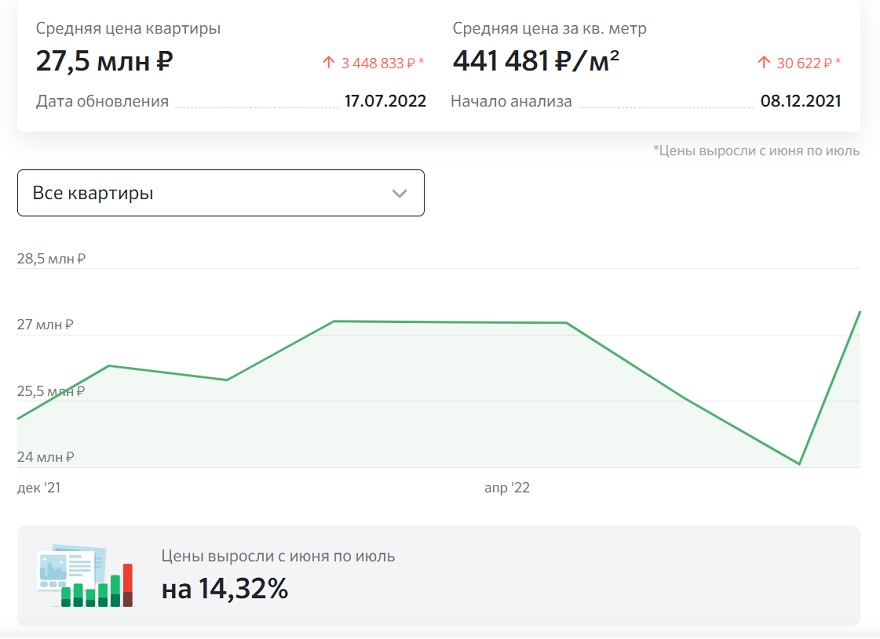Click the 'Средняя цена за кв. метр' heading
This screenshot has width=880, height=639.
549,29
